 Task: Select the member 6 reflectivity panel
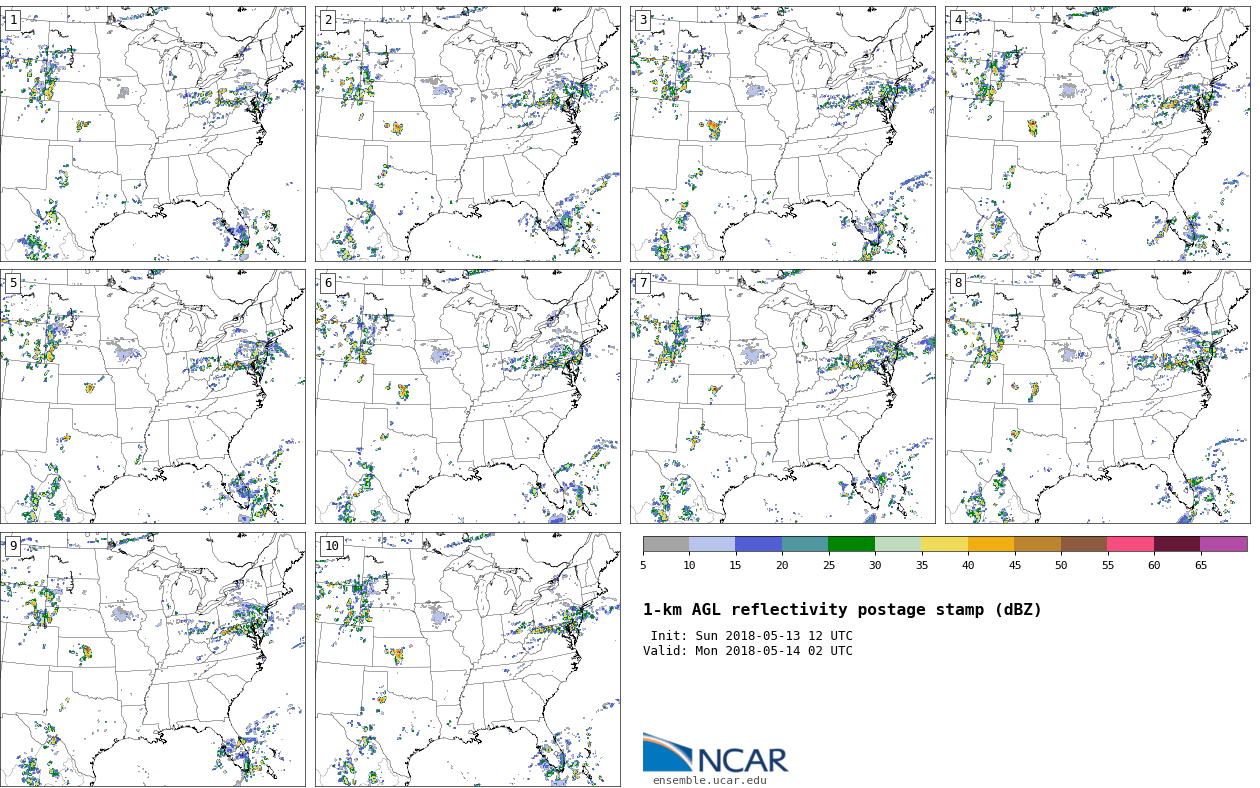468,396
